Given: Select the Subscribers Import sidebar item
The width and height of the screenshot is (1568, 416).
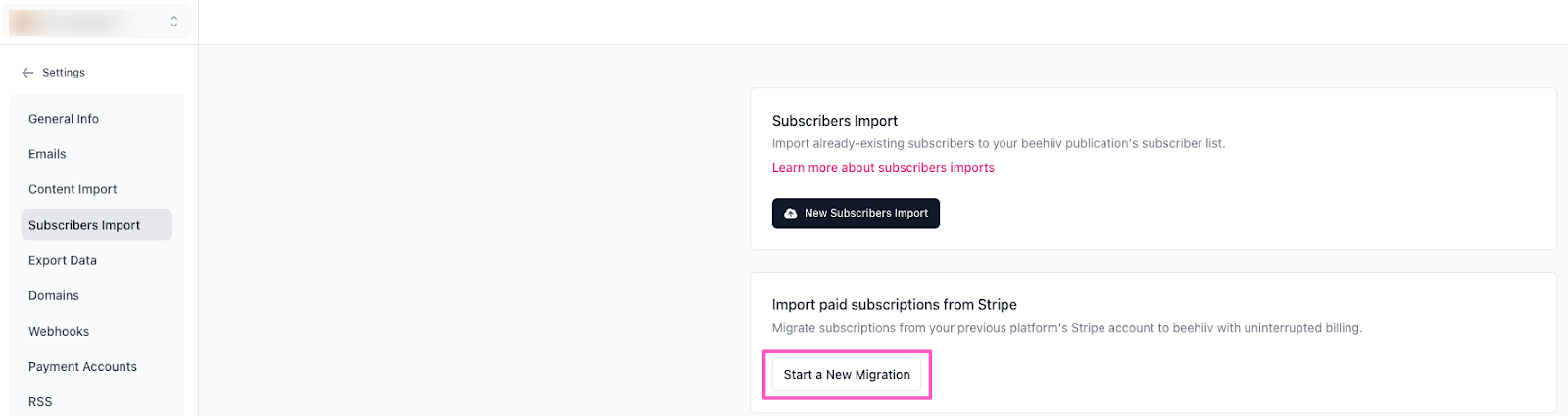Looking at the screenshot, I should coord(84,225).
